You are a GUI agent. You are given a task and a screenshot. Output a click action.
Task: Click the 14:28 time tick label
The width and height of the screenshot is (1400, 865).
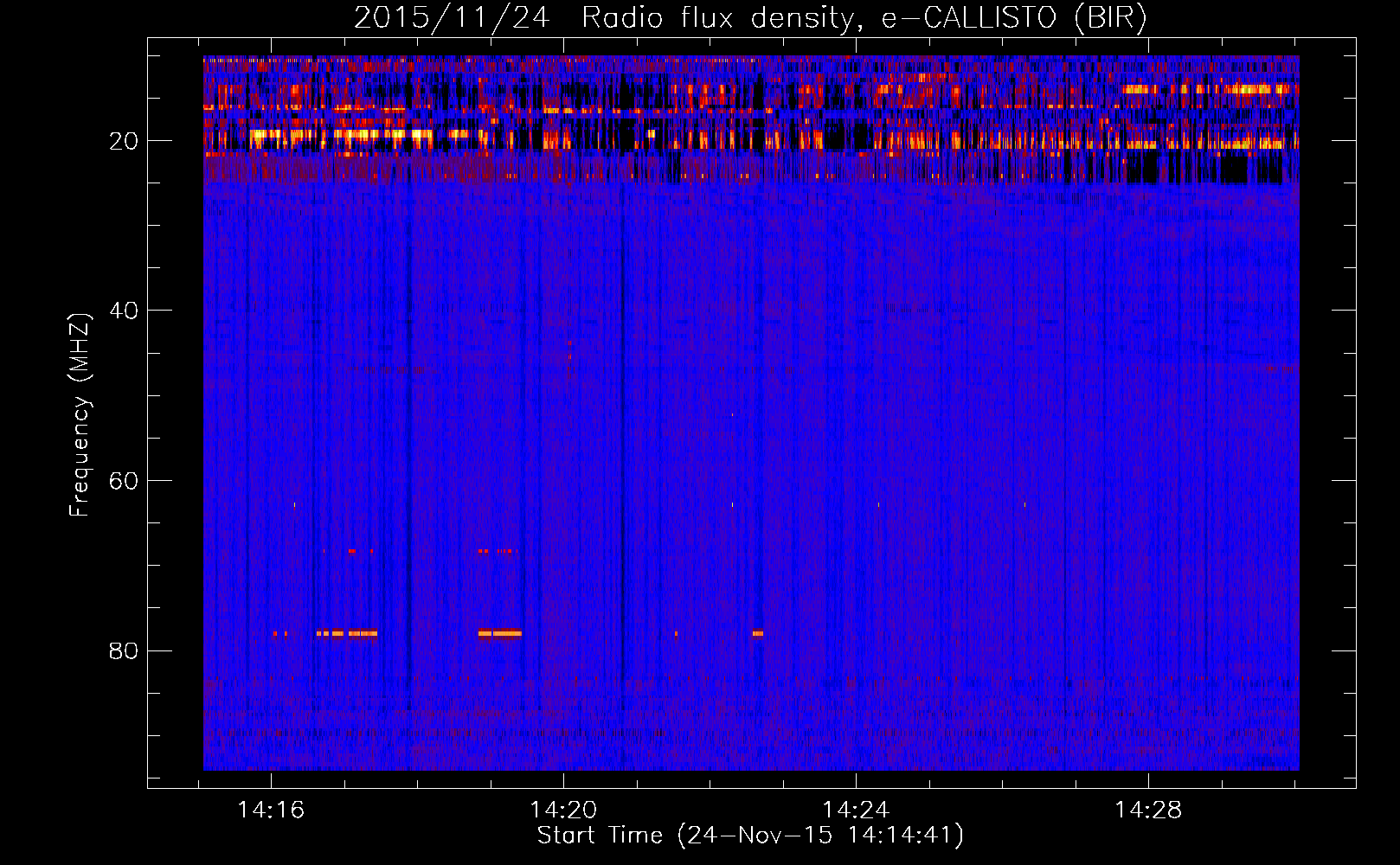1148,811
